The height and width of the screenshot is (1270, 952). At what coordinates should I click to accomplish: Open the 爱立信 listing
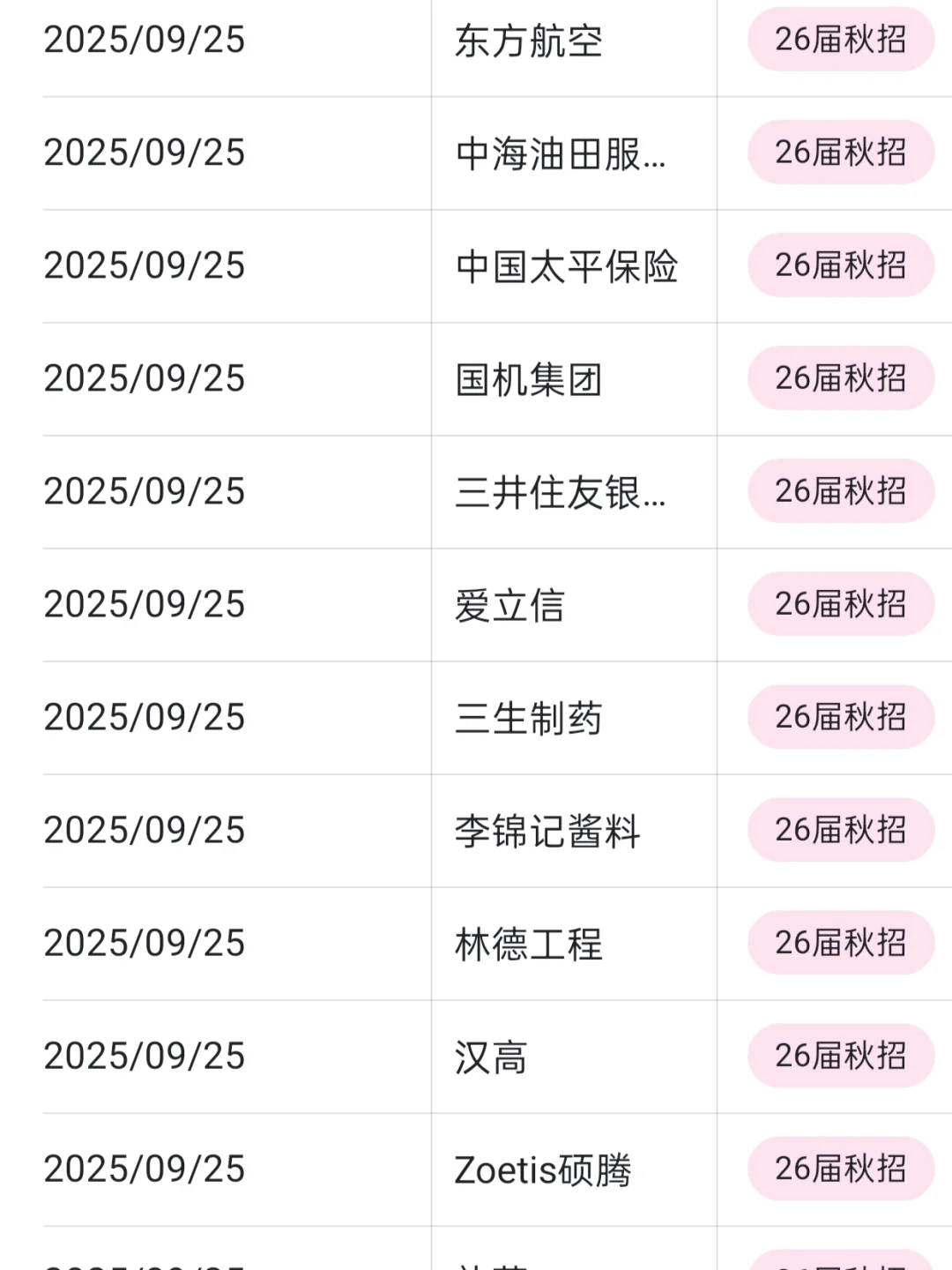pyautogui.click(x=509, y=605)
